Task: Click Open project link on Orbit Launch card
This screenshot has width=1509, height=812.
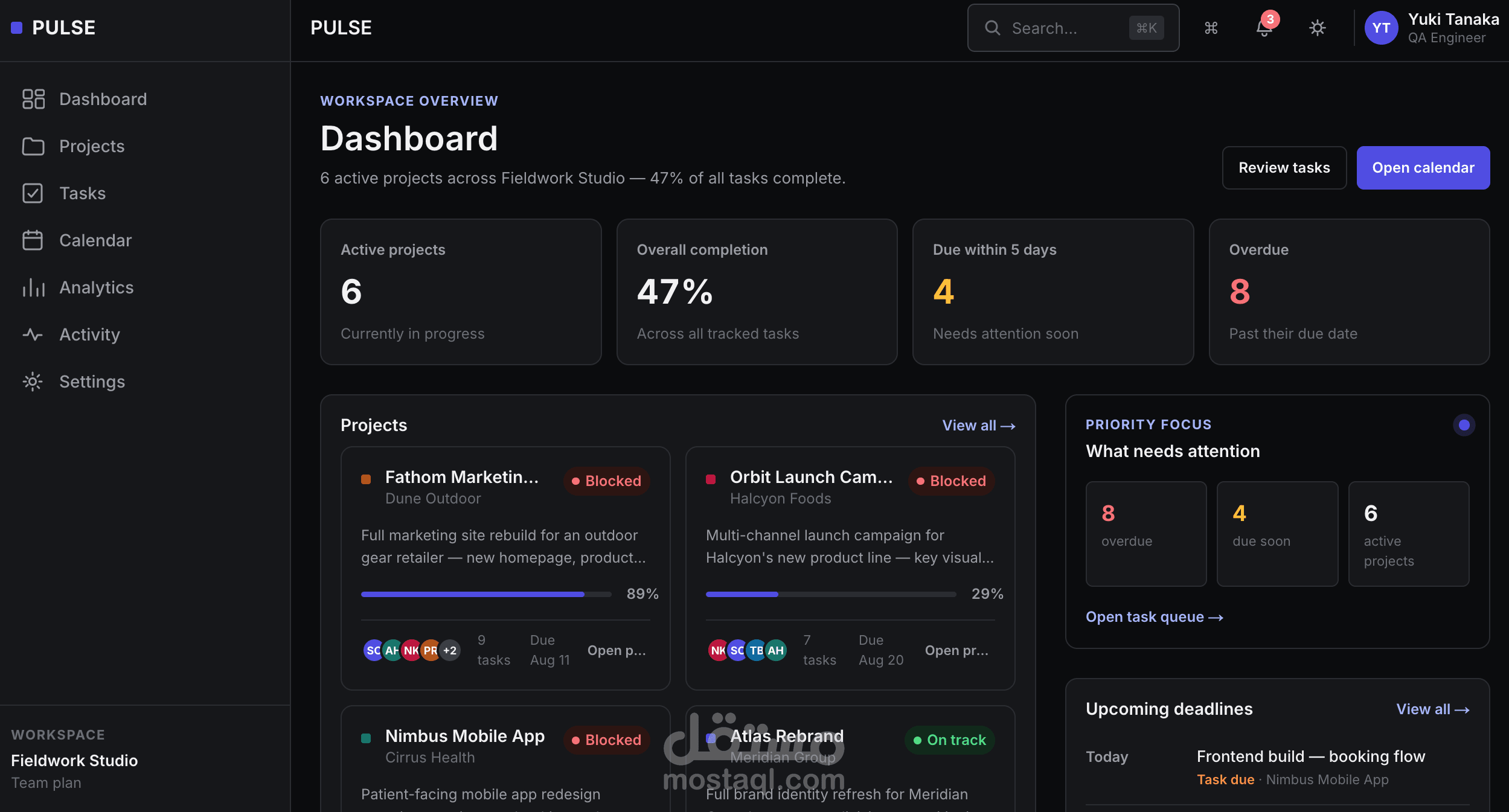Action: [x=956, y=650]
